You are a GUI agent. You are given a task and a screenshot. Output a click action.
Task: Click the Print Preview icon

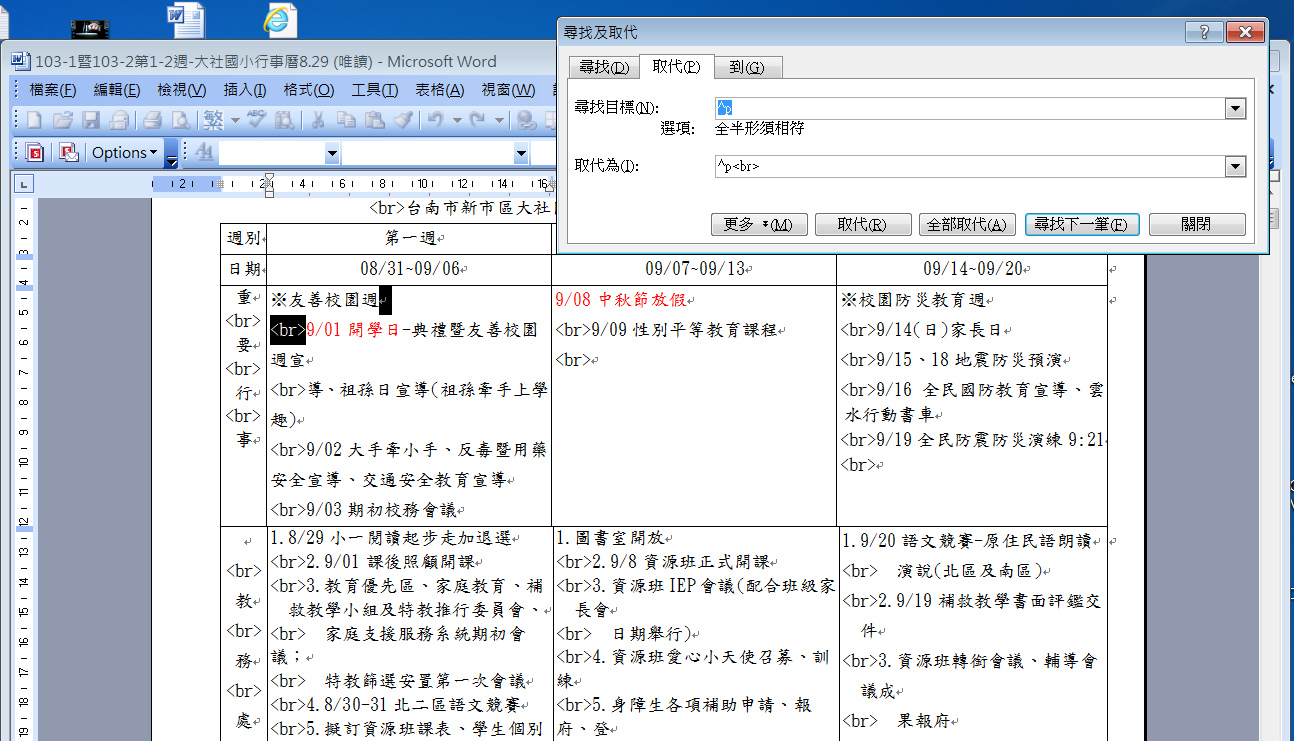tap(181, 121)
